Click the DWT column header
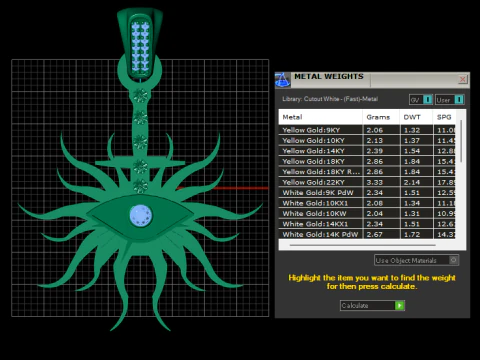This screenshot has height=360, width=480. (416, 117)
